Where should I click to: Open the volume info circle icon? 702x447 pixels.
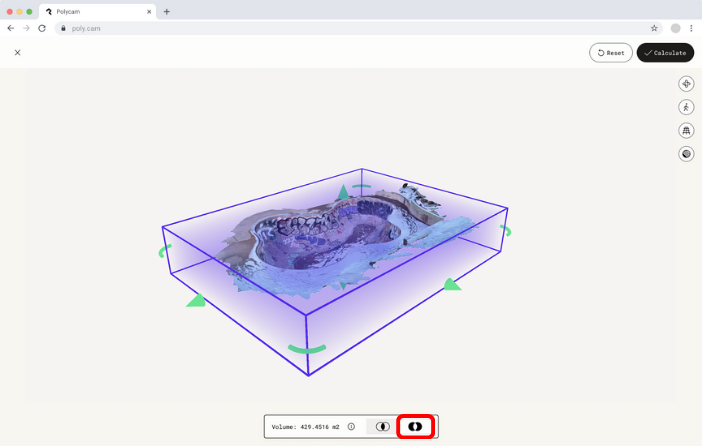coord(351,426)
